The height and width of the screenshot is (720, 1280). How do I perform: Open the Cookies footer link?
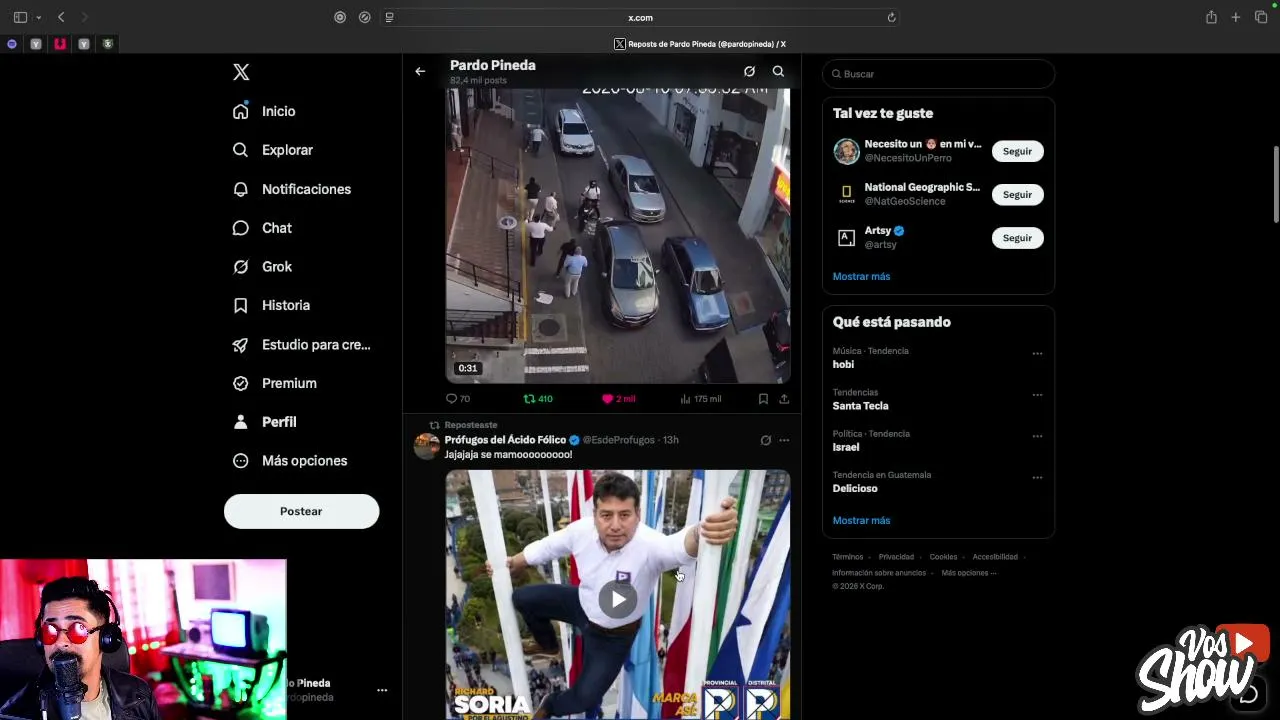pos(943,557)
